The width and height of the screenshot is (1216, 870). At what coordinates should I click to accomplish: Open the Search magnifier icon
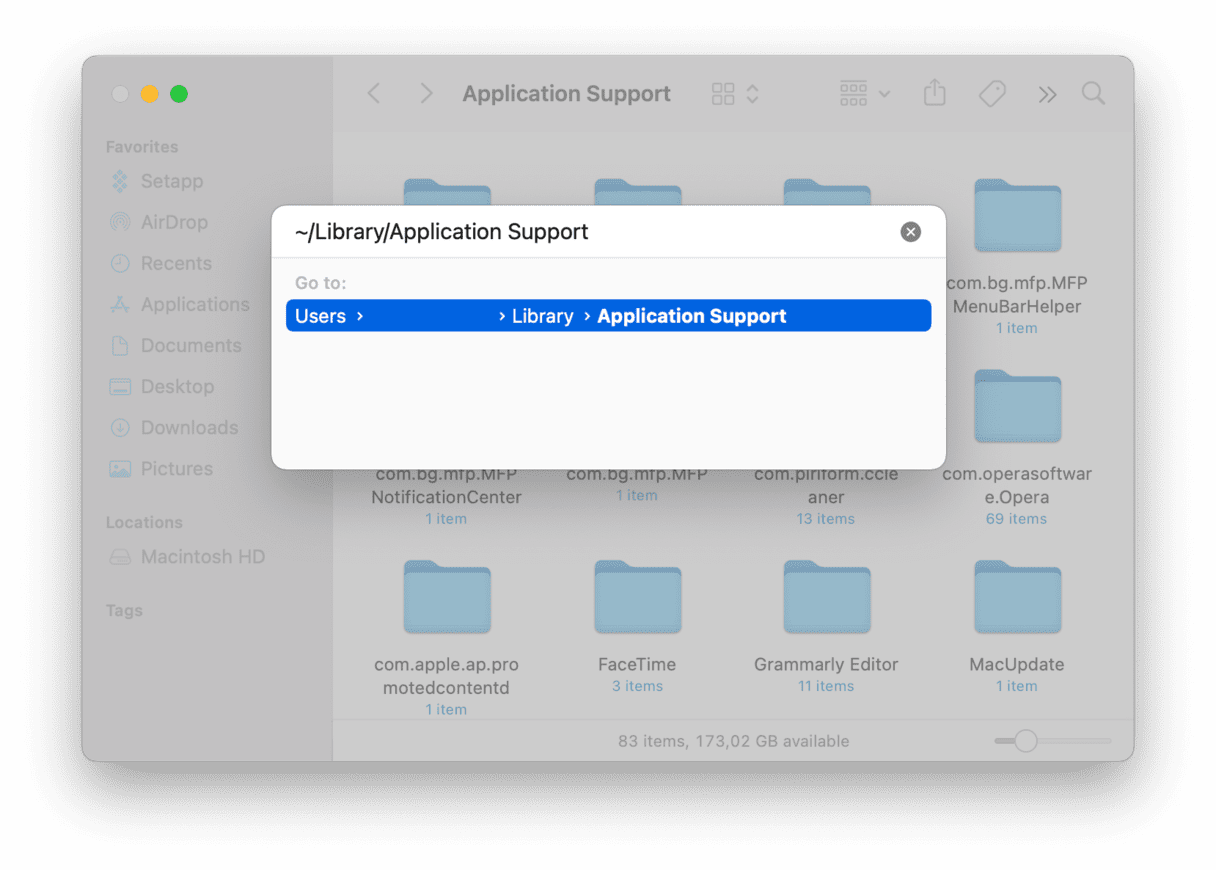[x=1093, y=94]
